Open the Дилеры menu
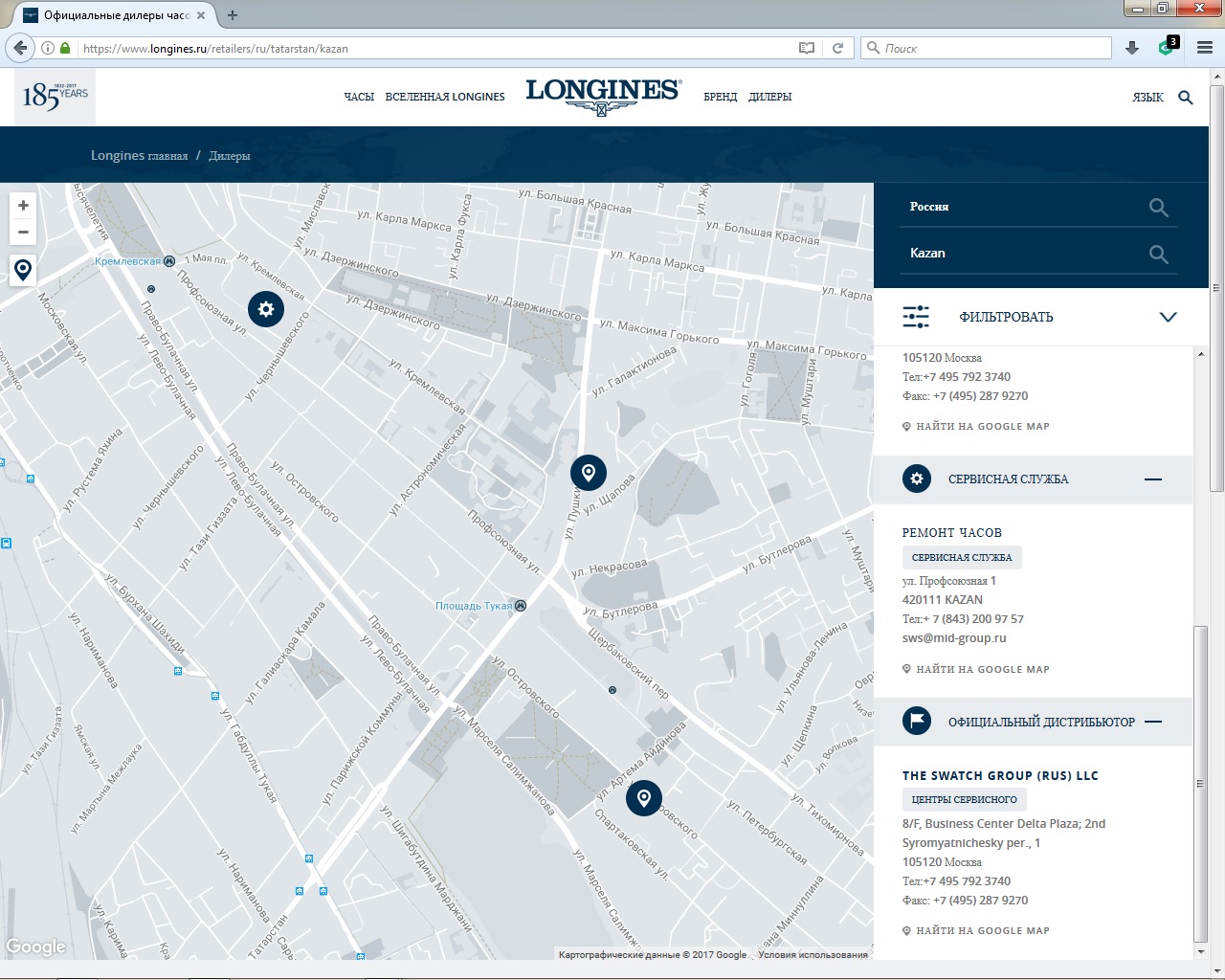Viewport: 1225px width, 980px height. 770,97
